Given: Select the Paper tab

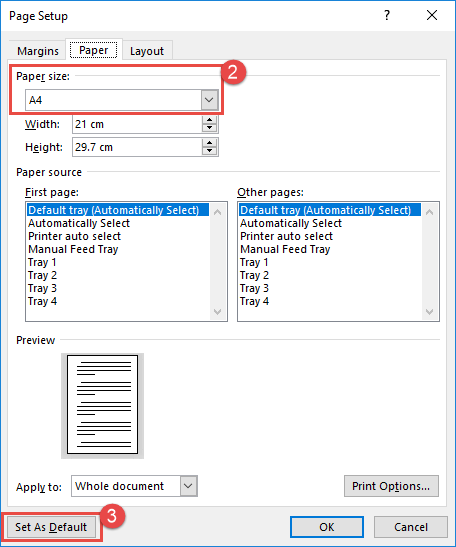Looking at the screenshot, I should click(94, 50).
